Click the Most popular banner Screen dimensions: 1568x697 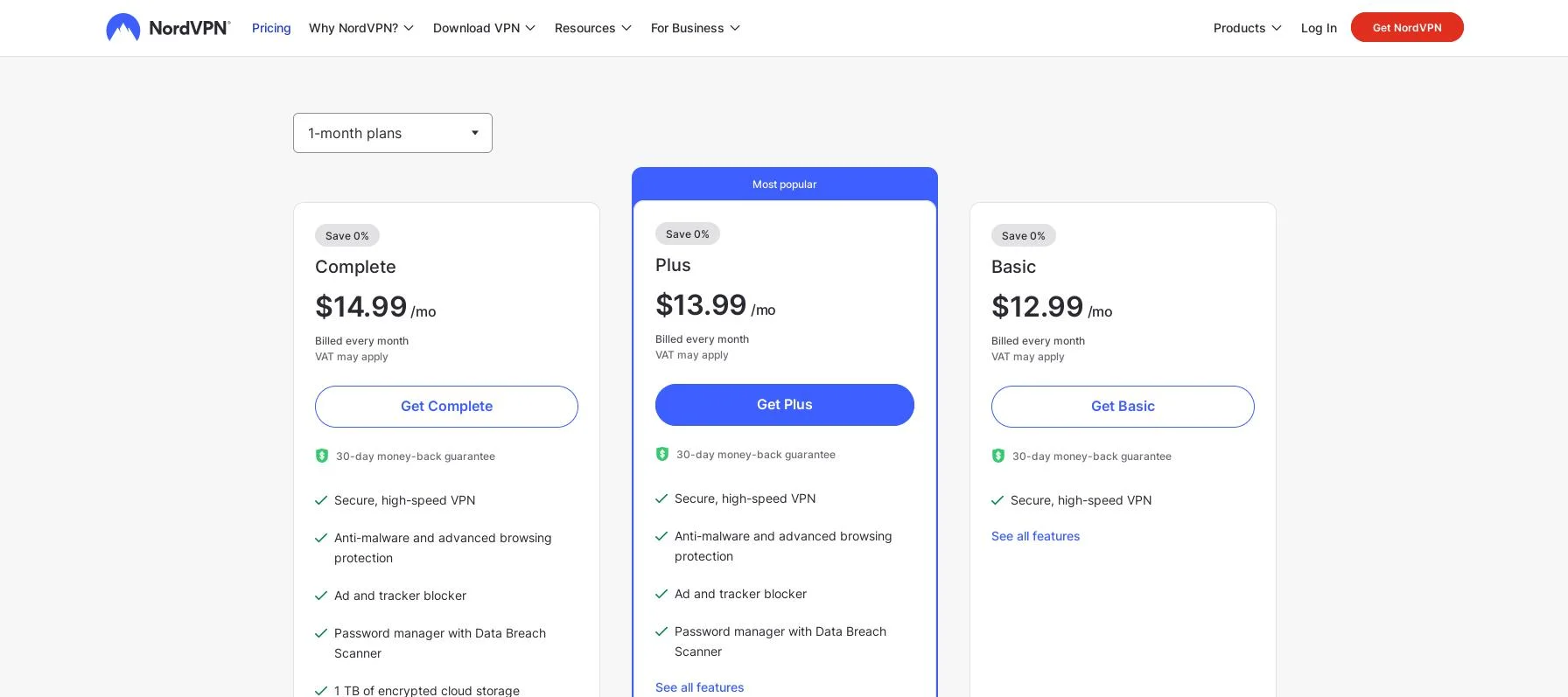coord(785,184)
